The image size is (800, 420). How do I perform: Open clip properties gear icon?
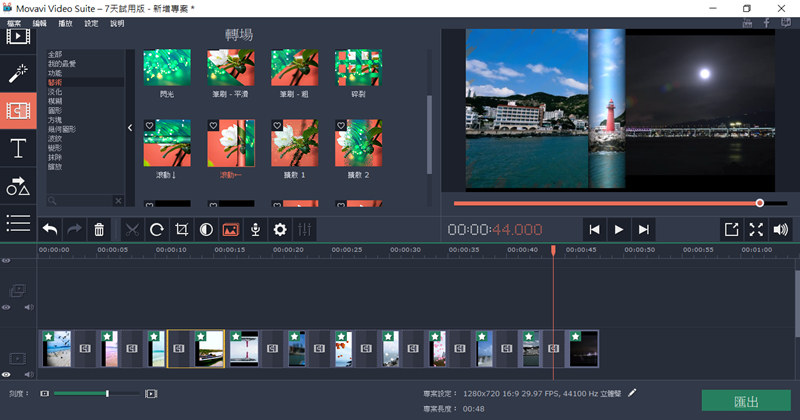click(x=280, y=229)
